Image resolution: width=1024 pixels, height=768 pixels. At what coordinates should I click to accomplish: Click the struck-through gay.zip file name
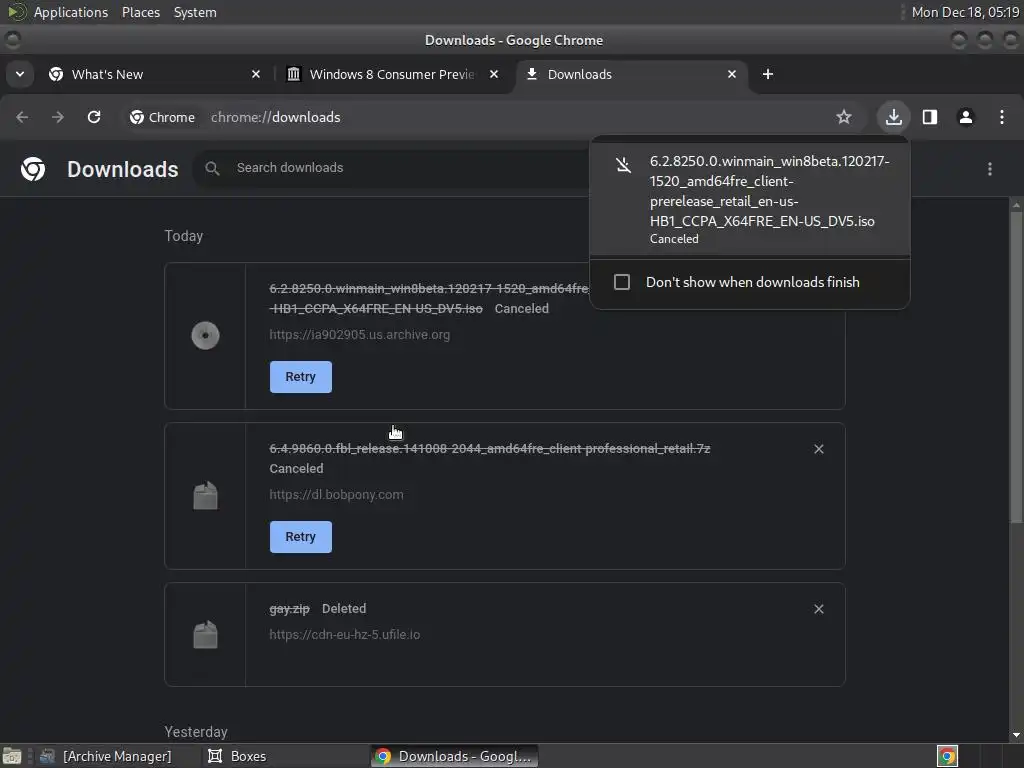[x=289, y=609]
